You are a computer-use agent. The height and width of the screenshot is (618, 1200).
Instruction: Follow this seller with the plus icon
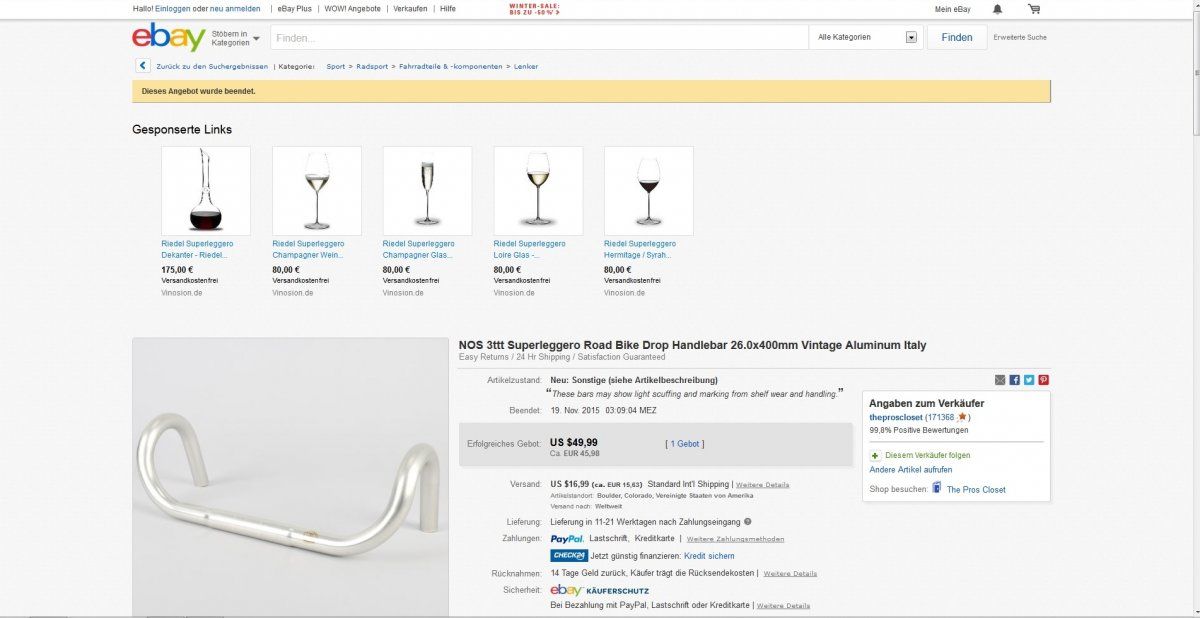click(875, 455)
